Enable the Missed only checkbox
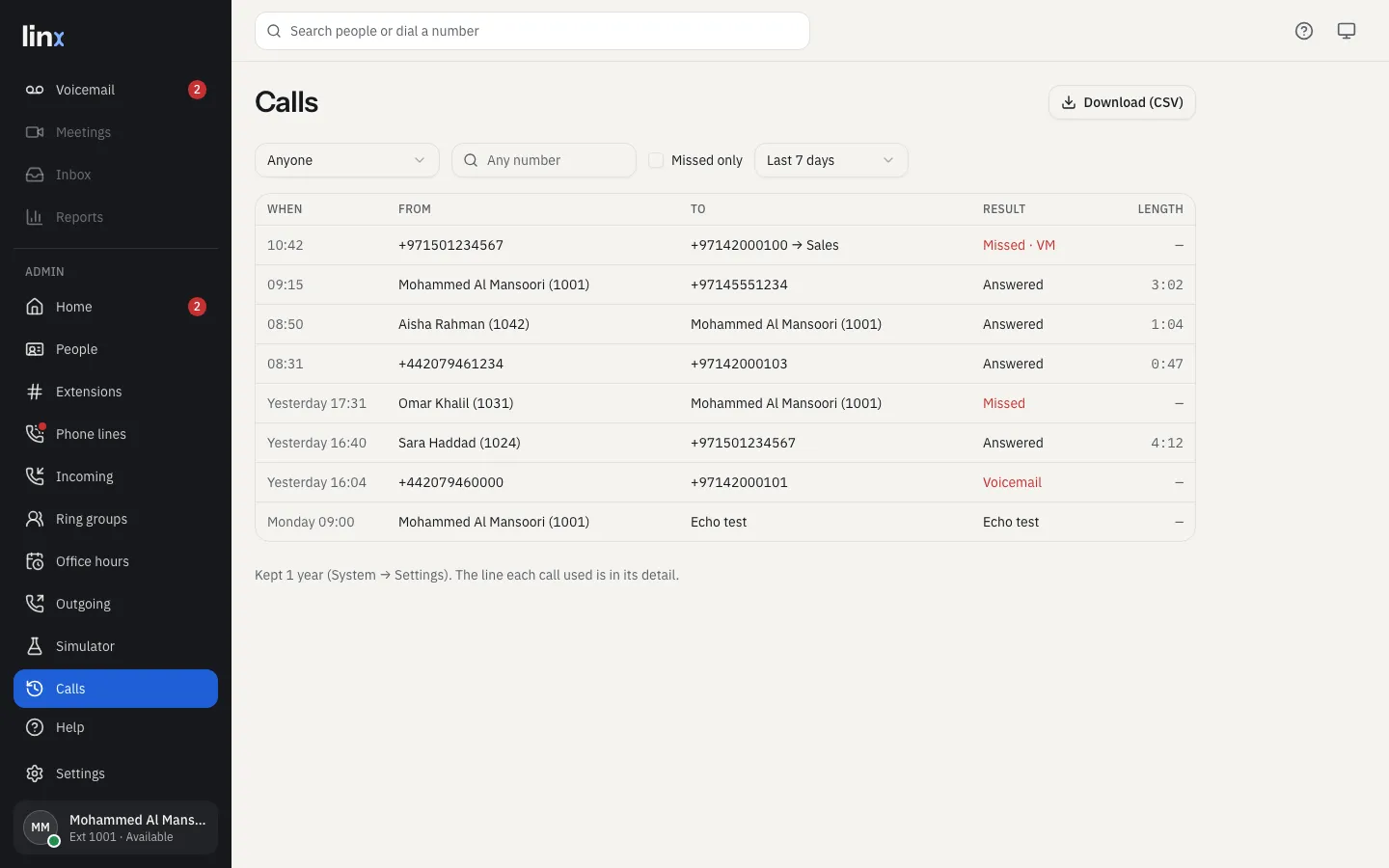 coord(656,160)
